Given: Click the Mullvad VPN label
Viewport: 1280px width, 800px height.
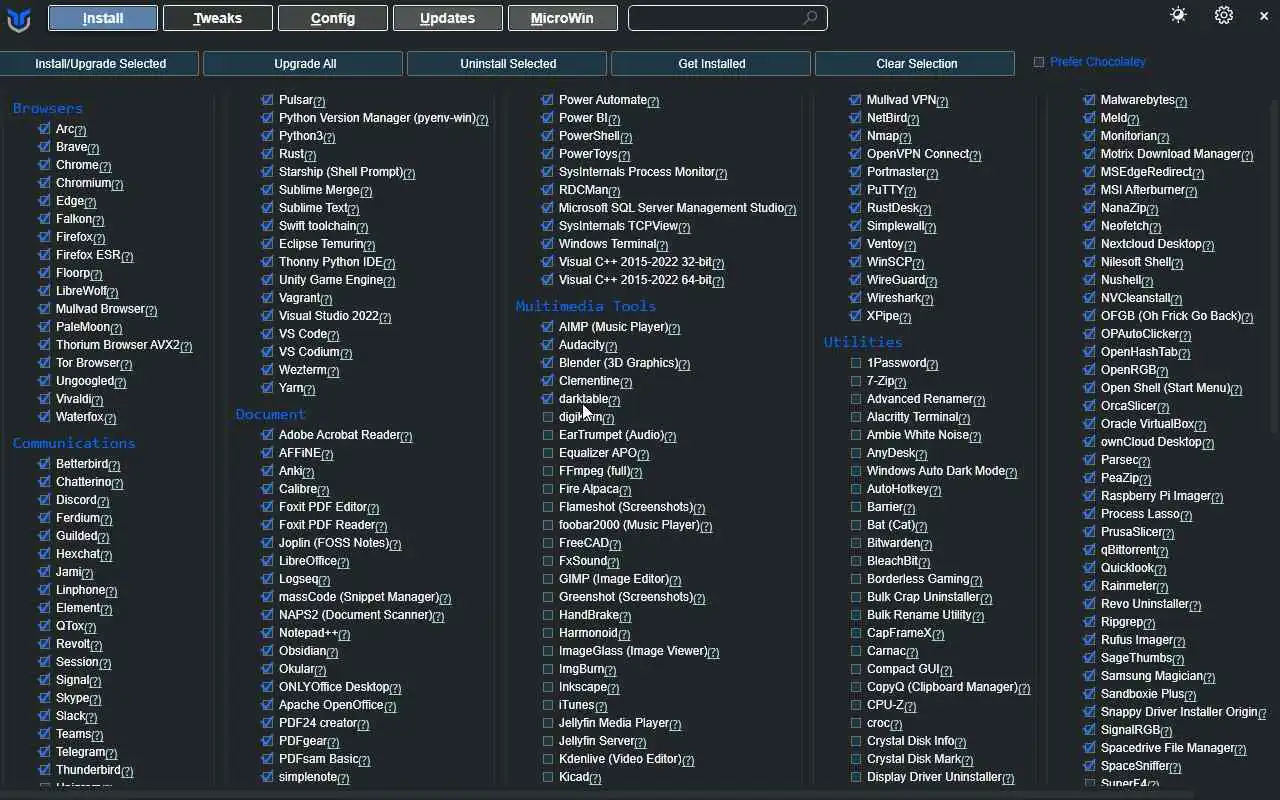Looking at the screenshot, I should pyautogui.click(x=901, y=100).
